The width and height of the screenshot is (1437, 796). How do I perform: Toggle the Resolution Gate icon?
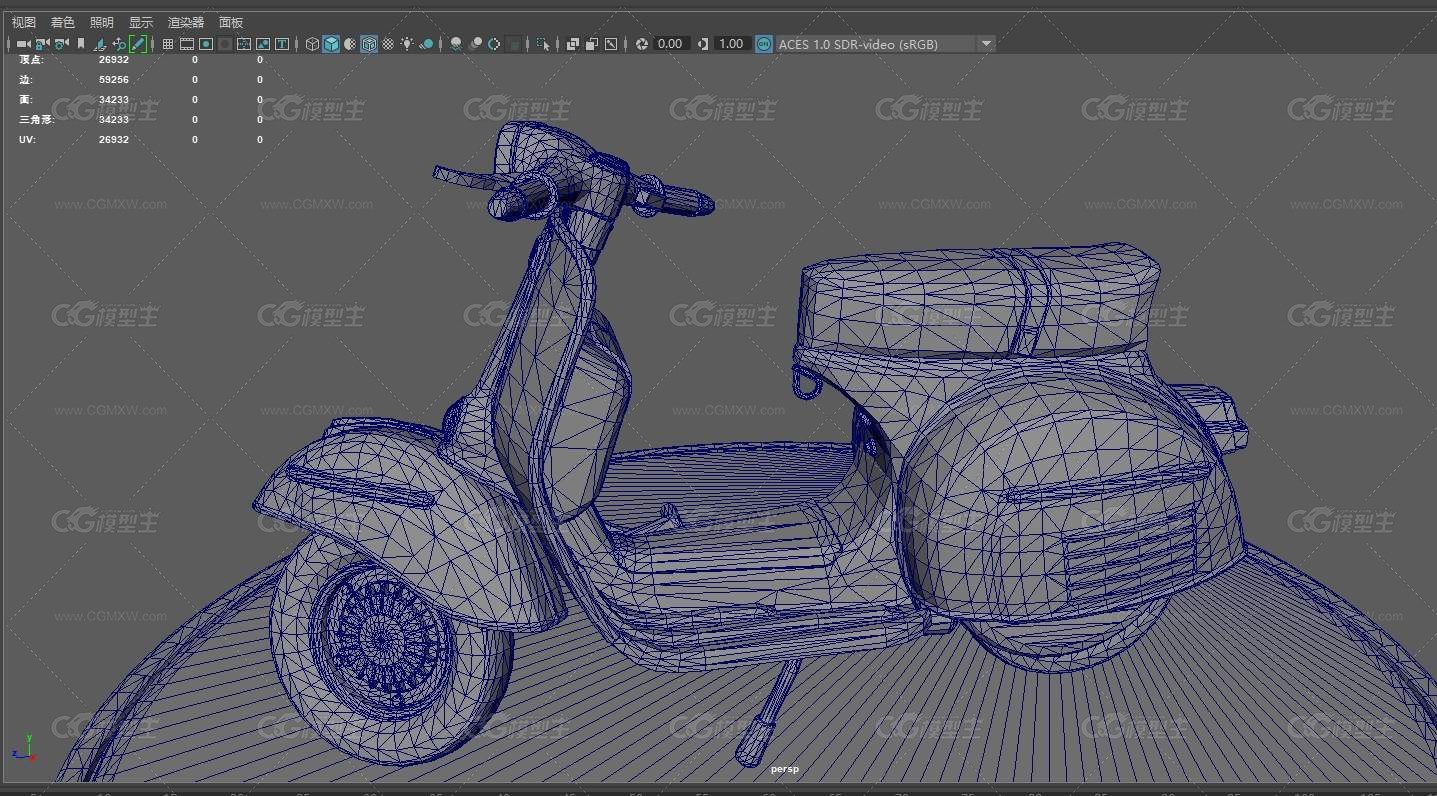pos(206,44)
